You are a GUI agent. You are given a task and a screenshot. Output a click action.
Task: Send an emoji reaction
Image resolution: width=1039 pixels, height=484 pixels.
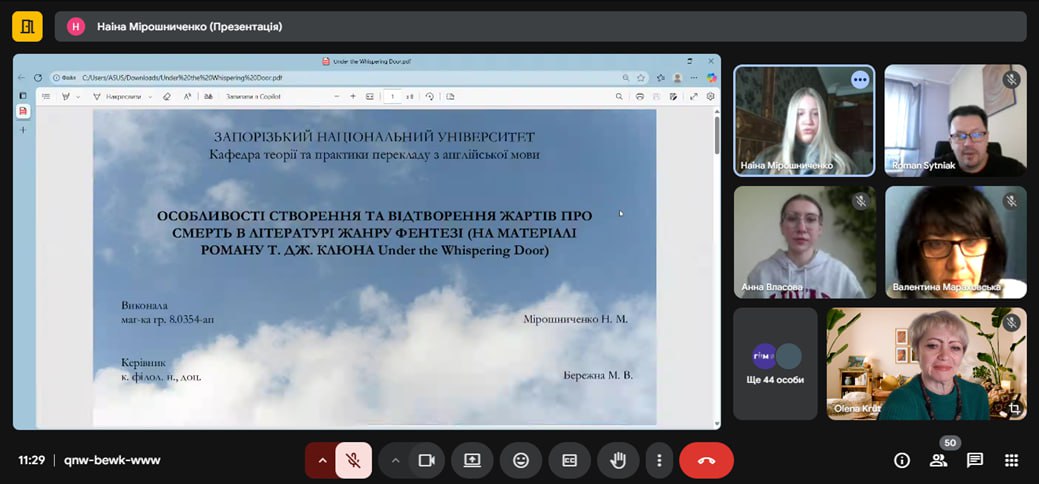[521, 460]
